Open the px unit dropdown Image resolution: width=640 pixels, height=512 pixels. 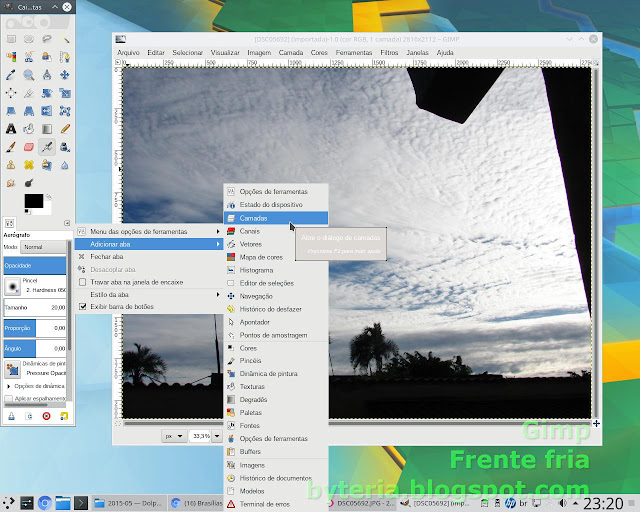(174, 436)
